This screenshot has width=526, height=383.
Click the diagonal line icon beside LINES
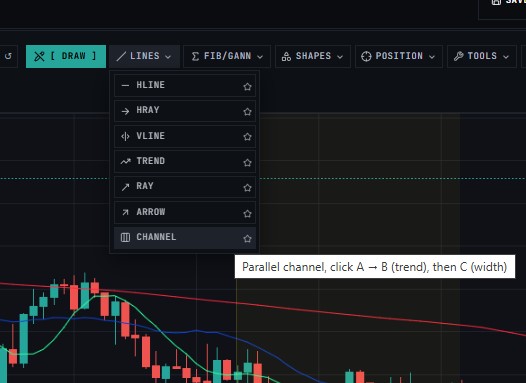pos(121,56)
